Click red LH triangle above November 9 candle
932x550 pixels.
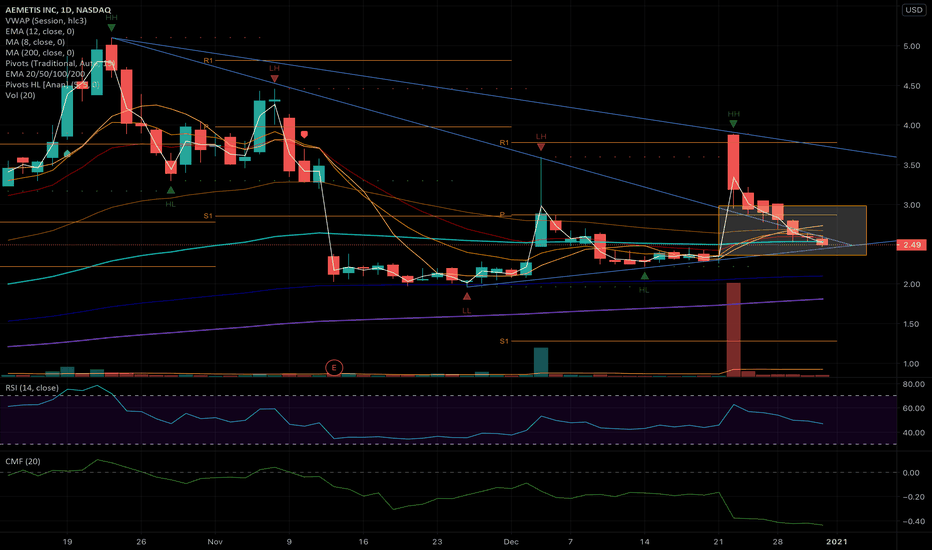(274, 78)
